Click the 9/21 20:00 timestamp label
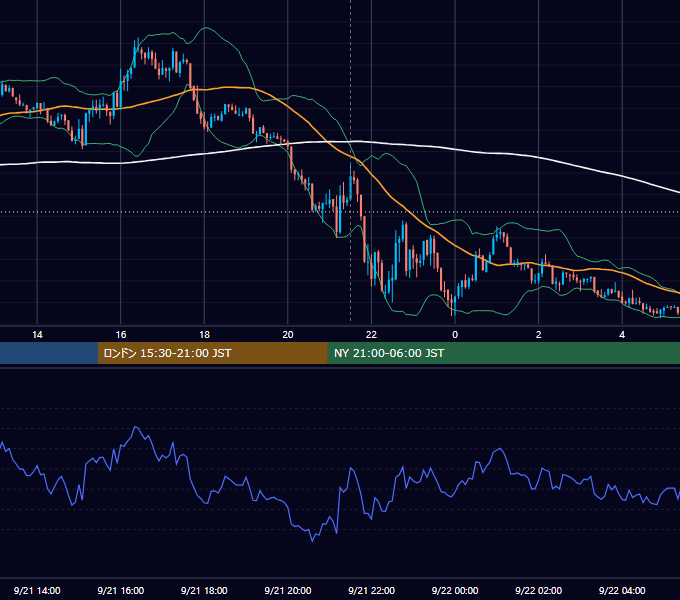This screenshot has height=600, width=680. pyautogui.click(x=288, y=590)
